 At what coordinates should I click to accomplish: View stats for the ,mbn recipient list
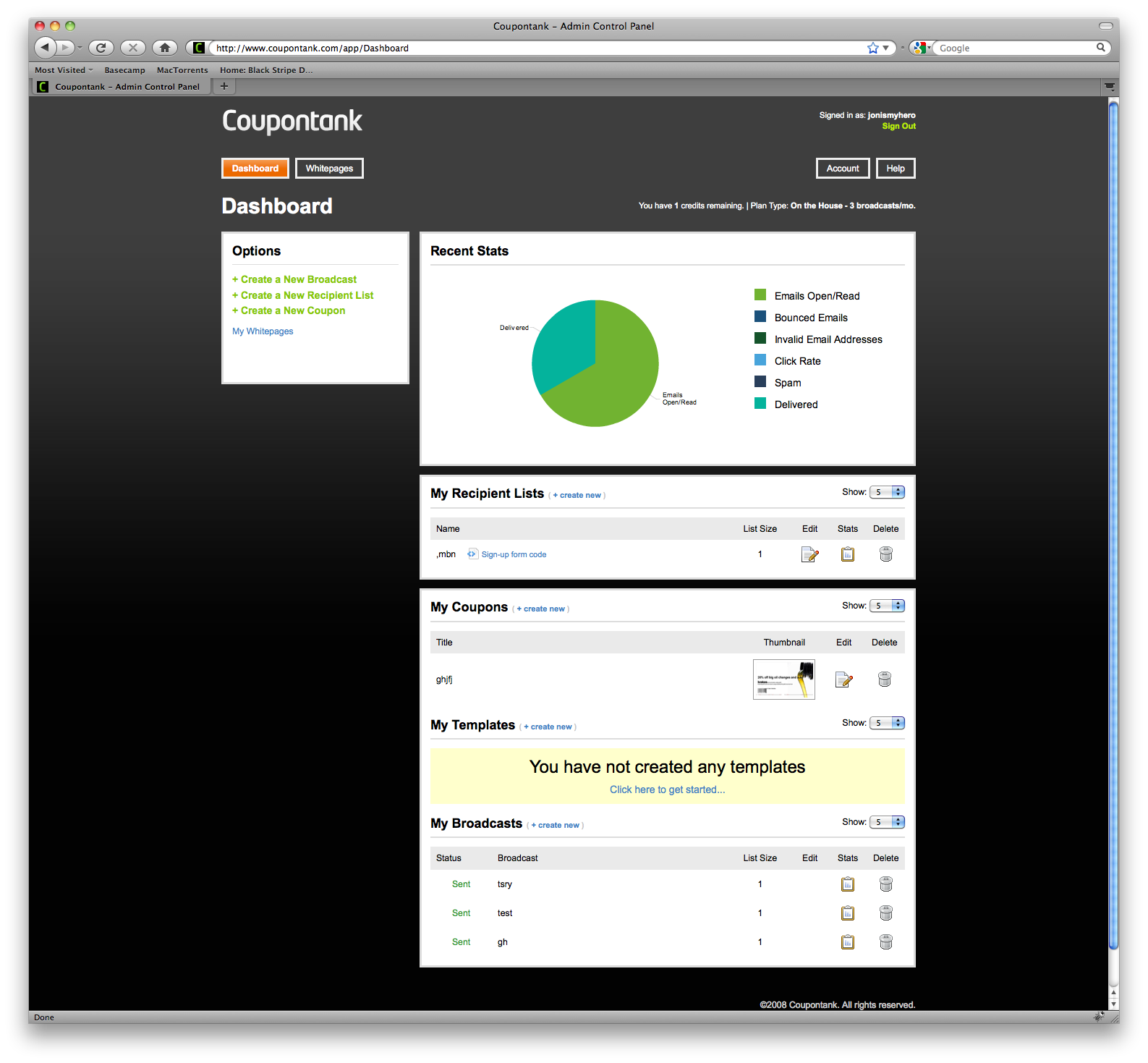[x=848, y=554]
